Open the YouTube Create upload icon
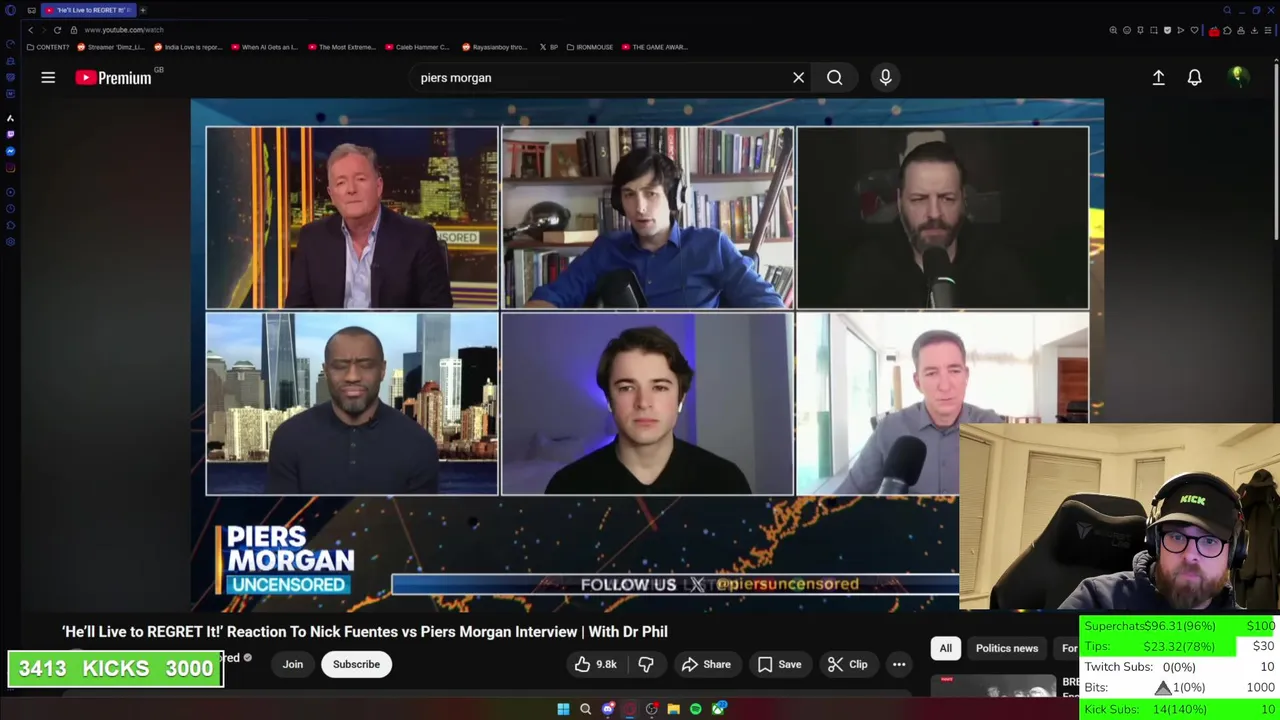The height and width of the screenshot is (720, 1280). [1158, 77]
